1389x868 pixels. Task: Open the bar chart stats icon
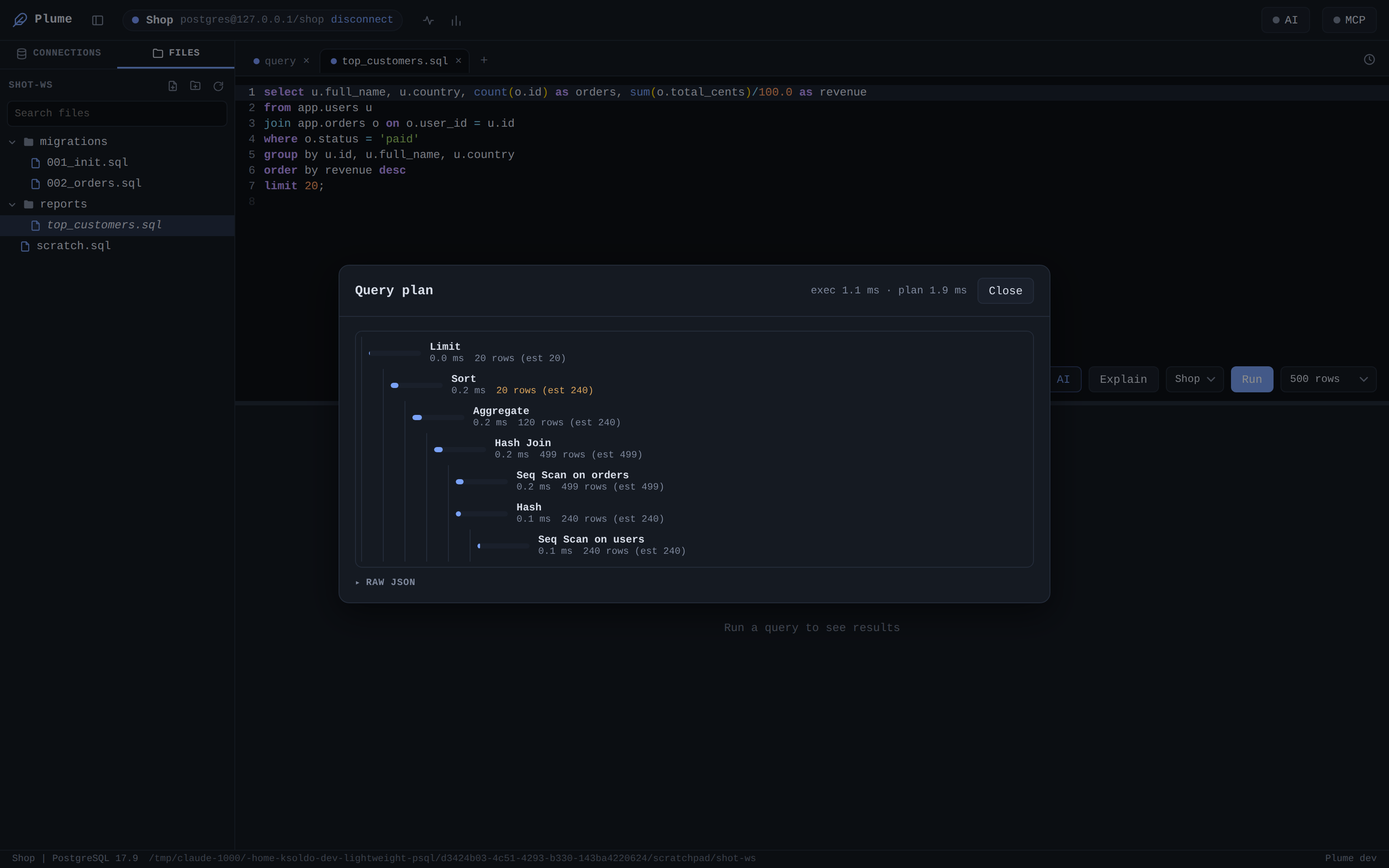(456, 21)
